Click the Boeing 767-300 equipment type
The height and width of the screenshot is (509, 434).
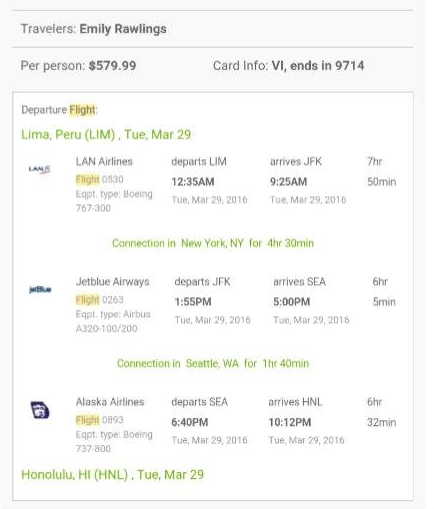[x=114, y=201]
